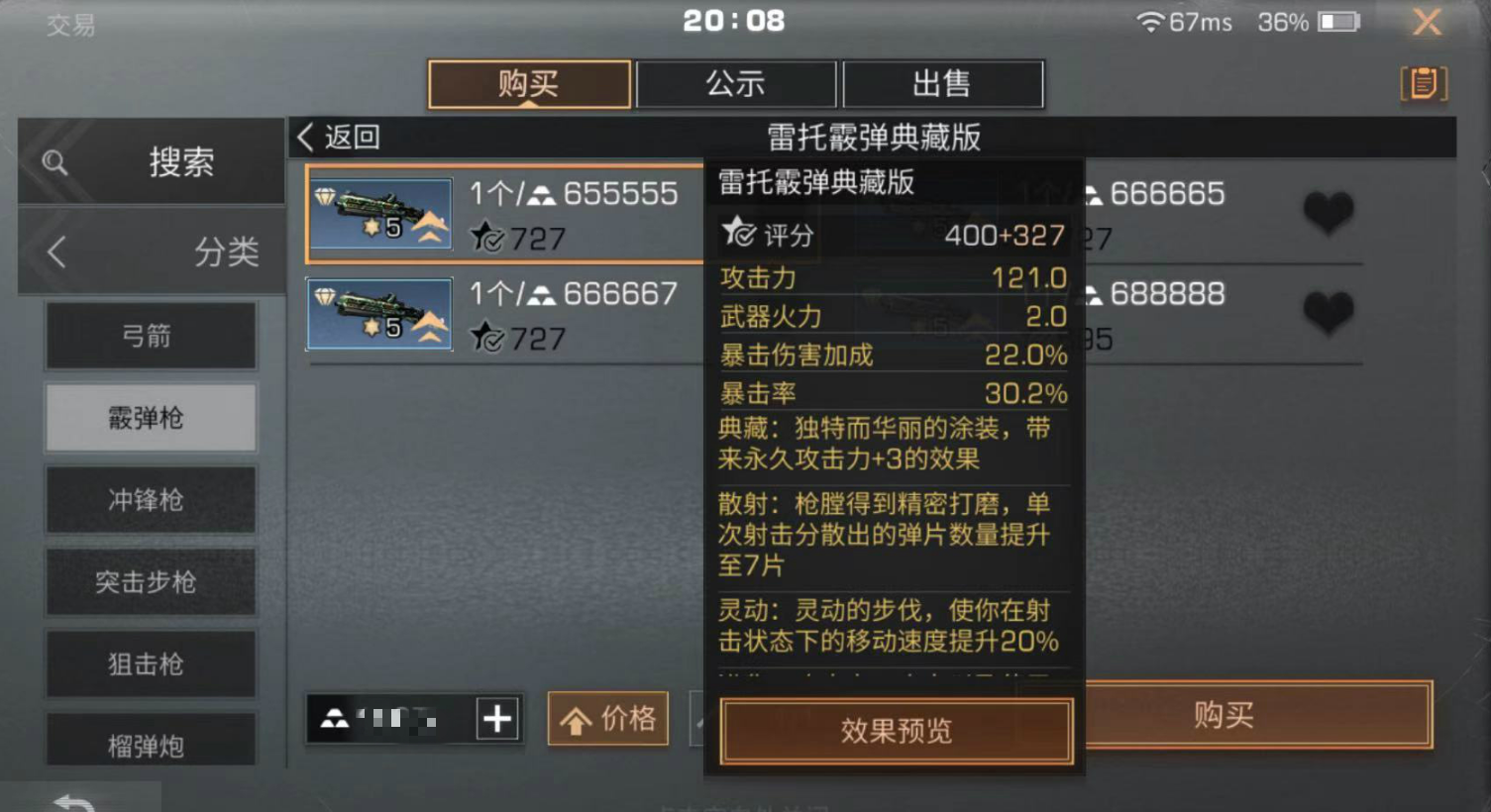
Task: Click the 效果预览 button
Action: tap(896, 731)
